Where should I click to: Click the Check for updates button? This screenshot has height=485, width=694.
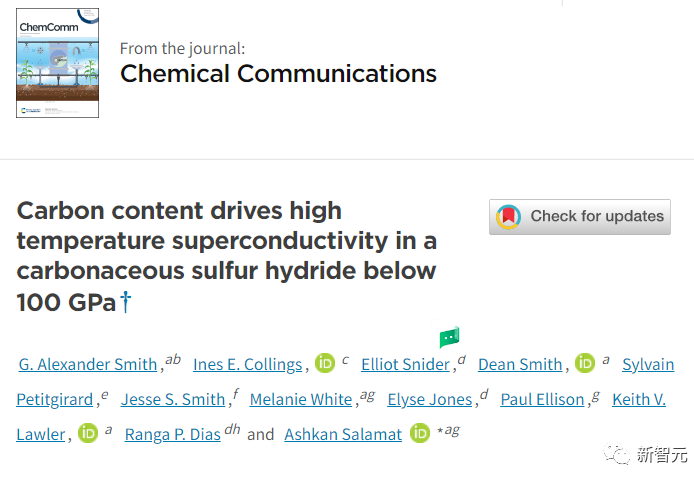pyautogui.click(x=580, y=217)
